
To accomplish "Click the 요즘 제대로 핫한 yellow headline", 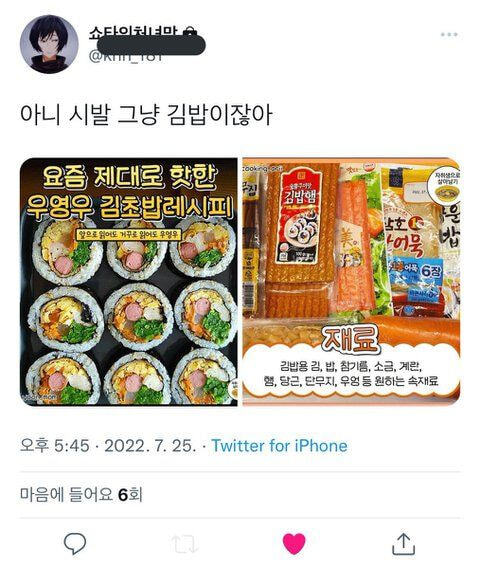I will (129, 177).
